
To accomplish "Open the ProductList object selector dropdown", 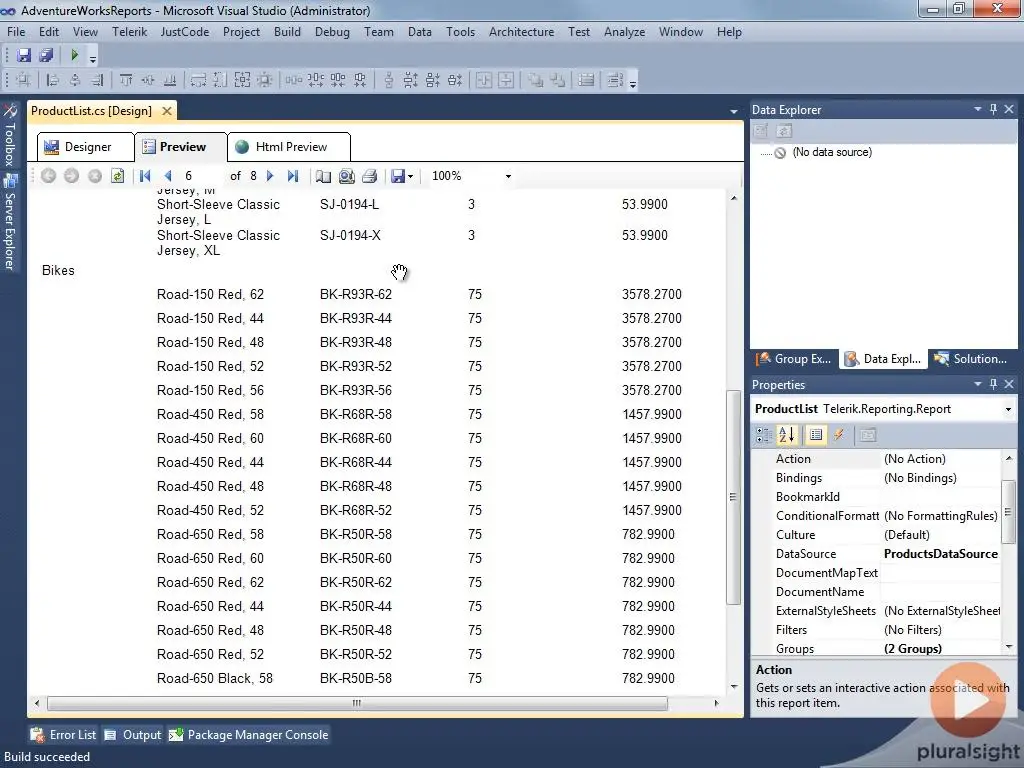I will (1008, 409).
